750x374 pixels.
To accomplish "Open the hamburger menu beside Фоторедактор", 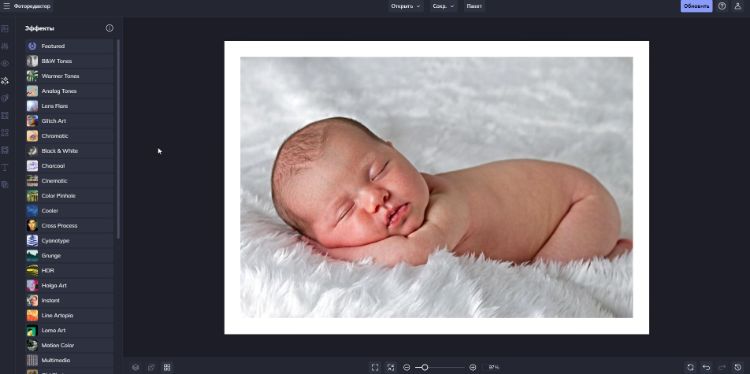I will tap(6, 6).
